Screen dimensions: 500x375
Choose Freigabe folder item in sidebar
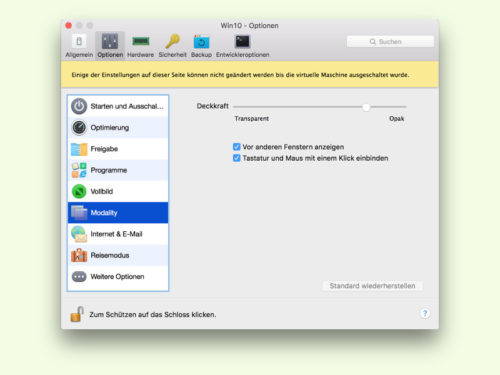click(x=118, y=149)
